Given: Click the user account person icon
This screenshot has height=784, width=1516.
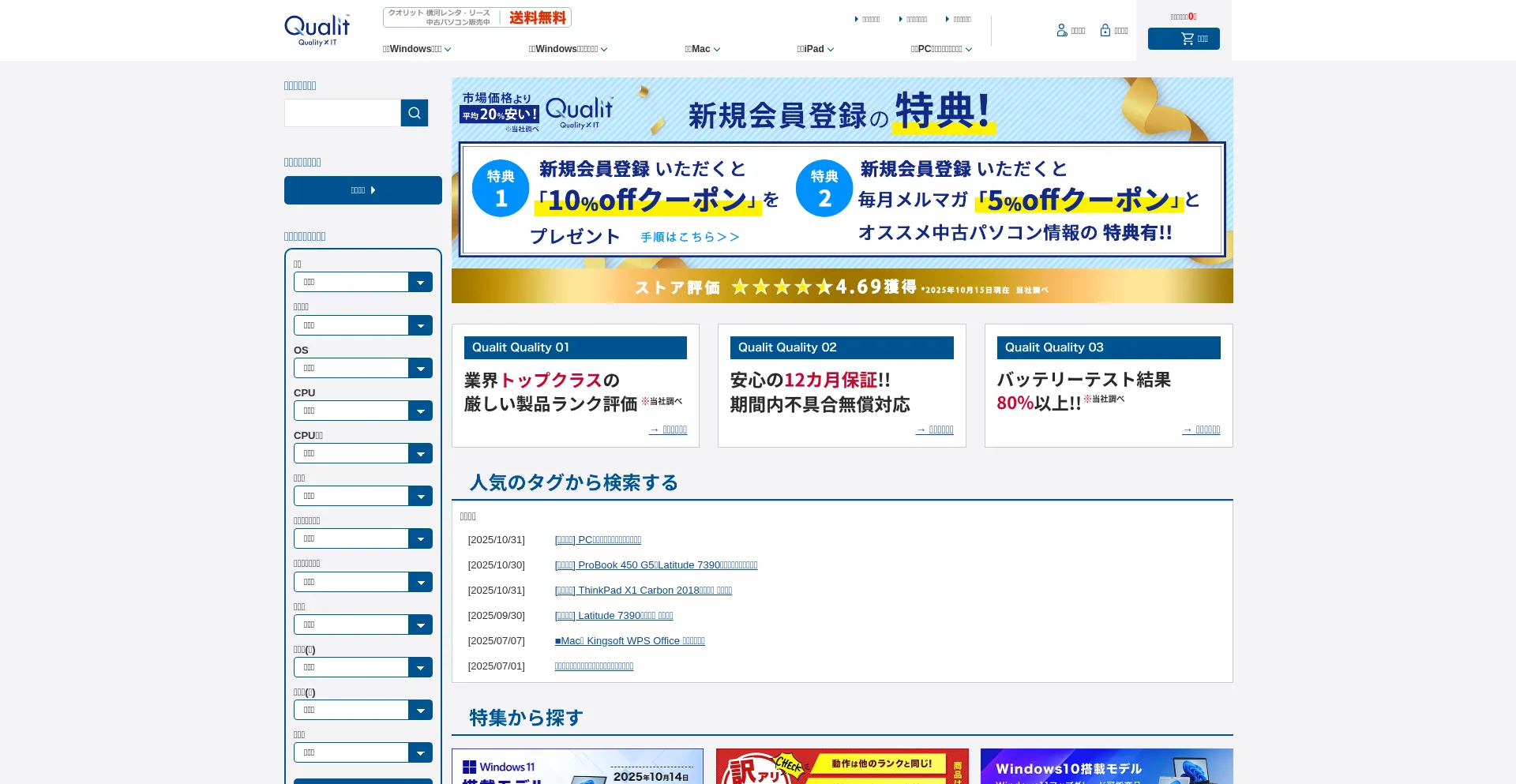Looking at the screenshot, I should 1062,31.
